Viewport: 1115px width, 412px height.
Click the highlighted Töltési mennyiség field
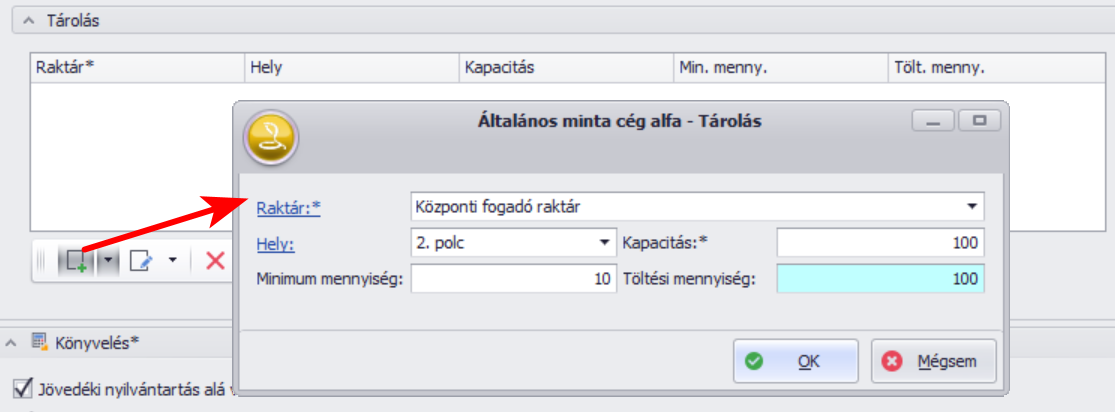(880, 279)
